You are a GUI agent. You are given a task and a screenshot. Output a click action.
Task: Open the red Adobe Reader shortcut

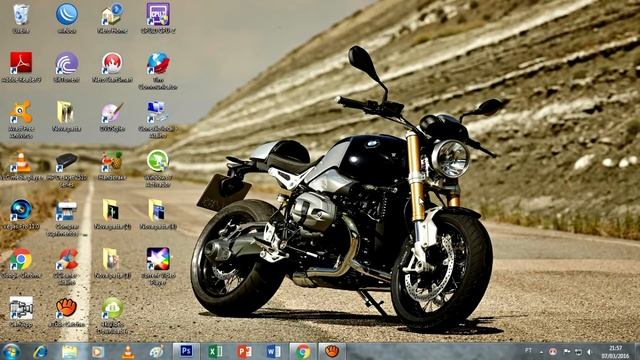click(x=21, y=67)
